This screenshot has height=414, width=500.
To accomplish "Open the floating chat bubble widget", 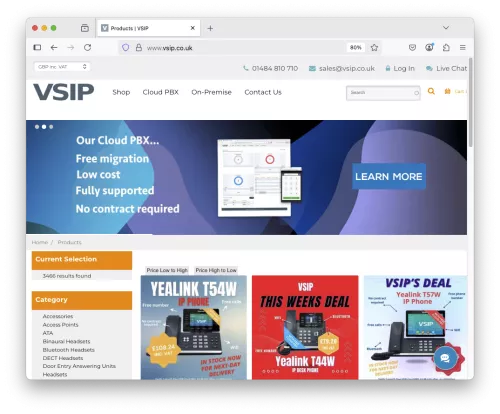I will [445, 358].
